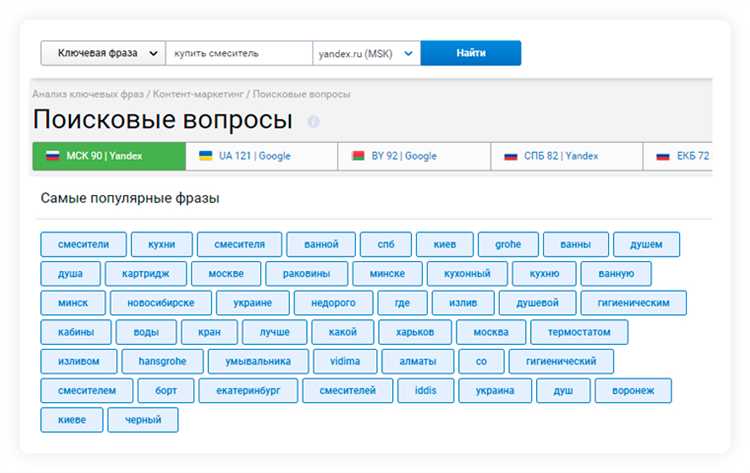
Task: Select the ванной phrase tag
Action: (x=321, y=244)
